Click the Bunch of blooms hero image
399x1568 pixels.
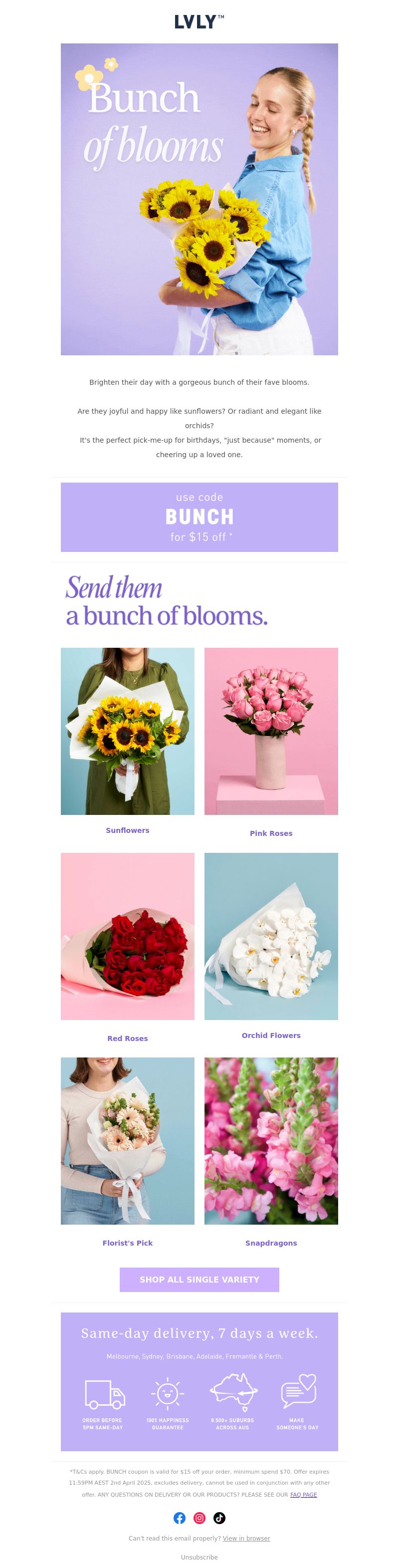(199, 199)
